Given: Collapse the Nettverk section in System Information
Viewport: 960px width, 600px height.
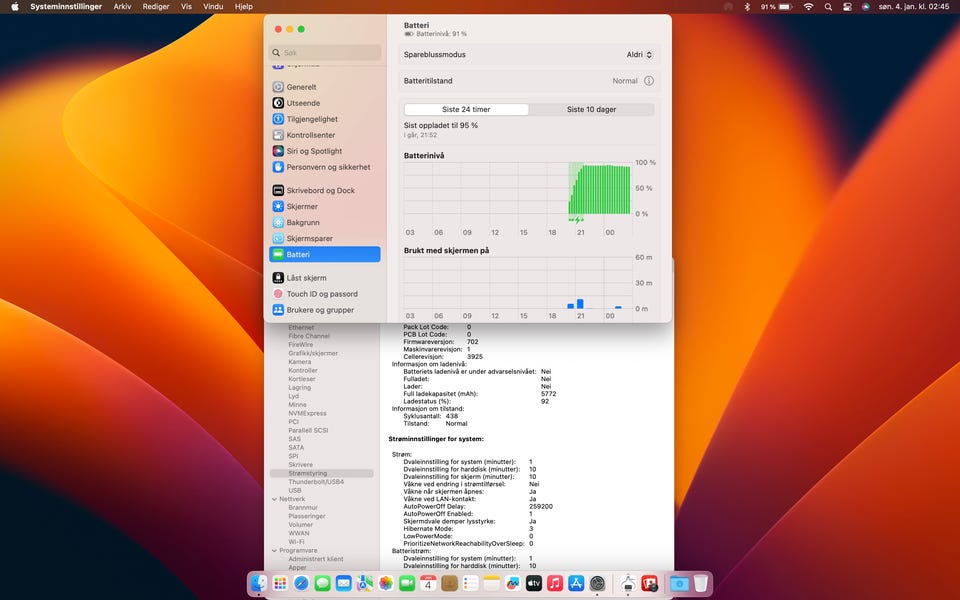Looking at the screenshot, I should pyautogui.click(x=273, y=499).
